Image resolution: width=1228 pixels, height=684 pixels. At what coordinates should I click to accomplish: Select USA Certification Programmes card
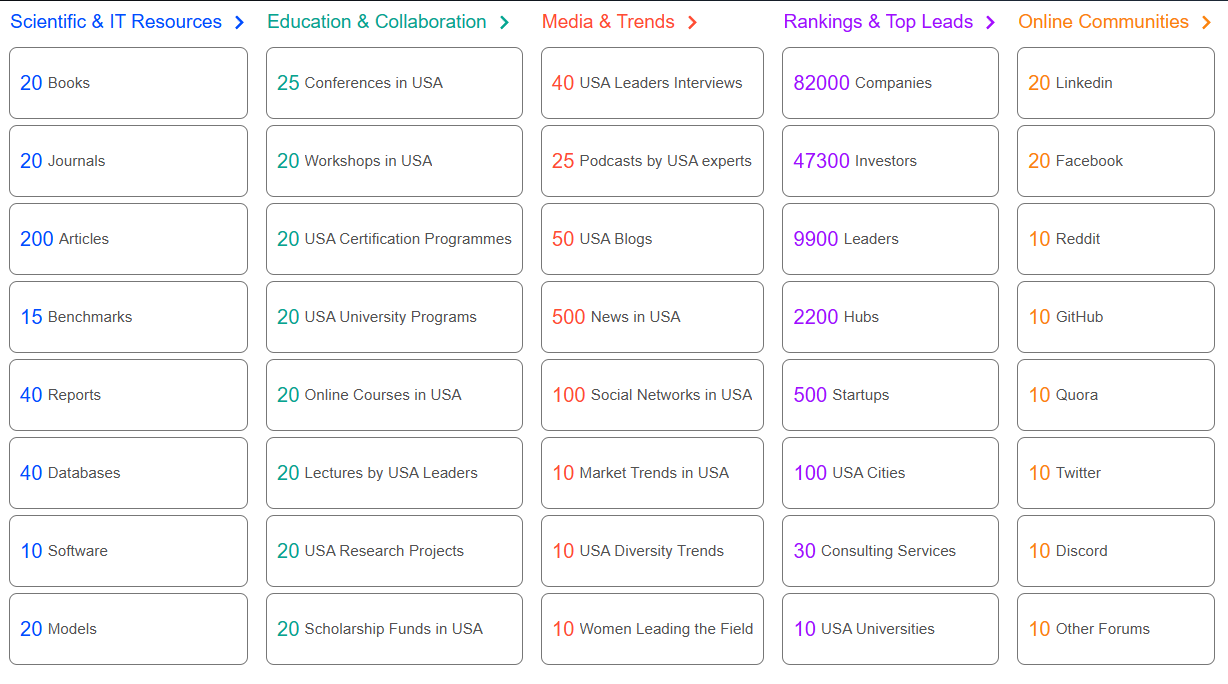tap(394, 239)
